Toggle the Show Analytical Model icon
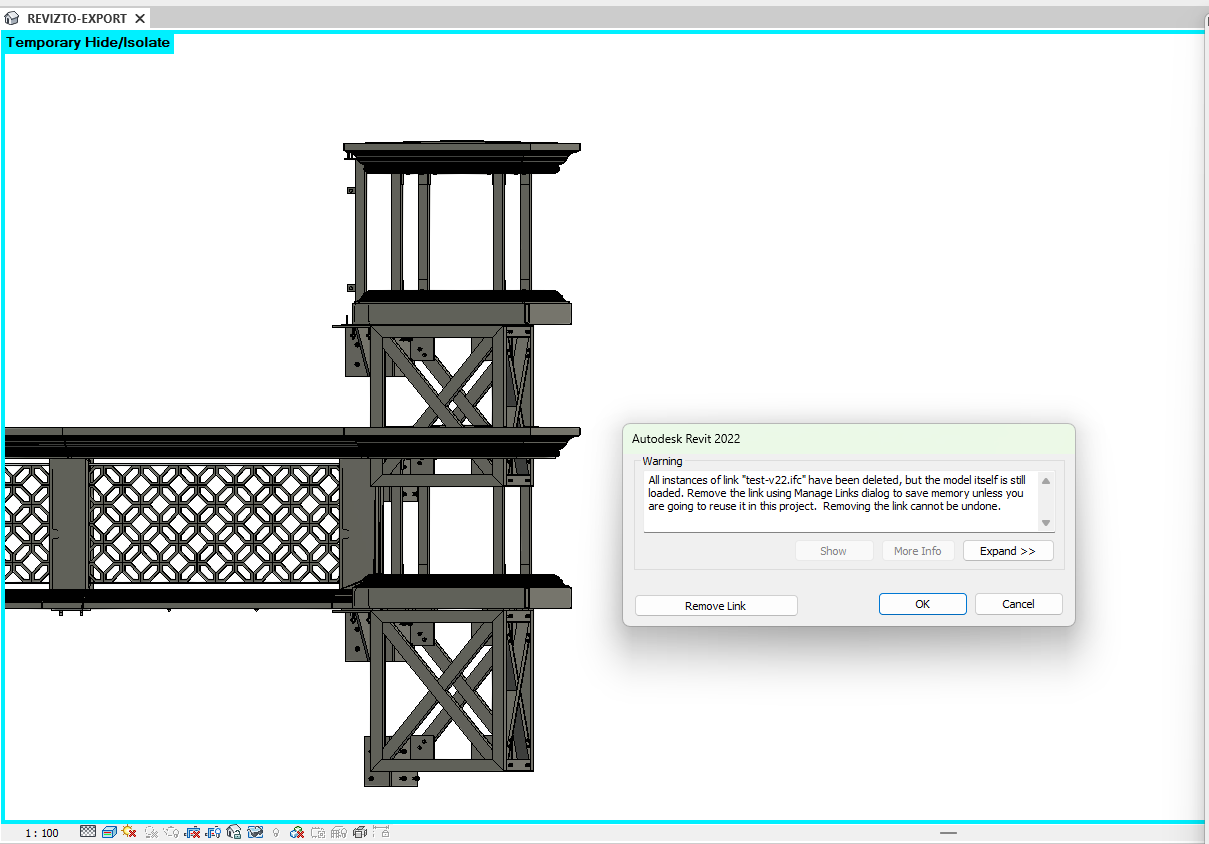Viewport: 1209px width, 844px height. (x=339, y=832)
